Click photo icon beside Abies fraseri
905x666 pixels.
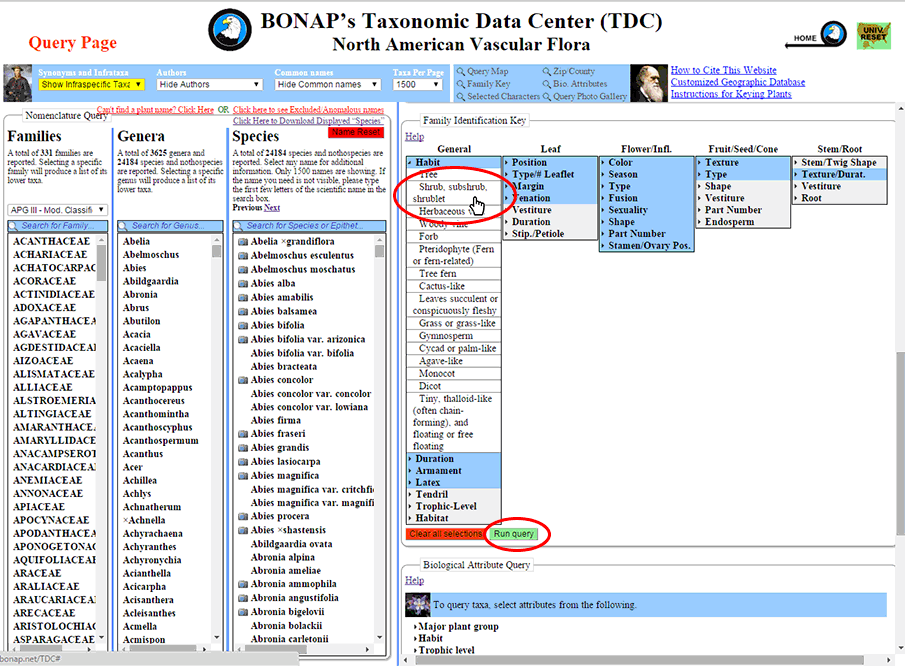(243, 434)
